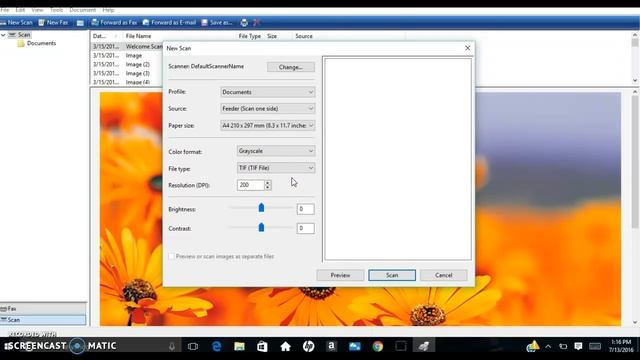The width and height of the screenshot is (640, 360).
Task: Switch to Scan view in bottom pane
Action: pos(43,320)
